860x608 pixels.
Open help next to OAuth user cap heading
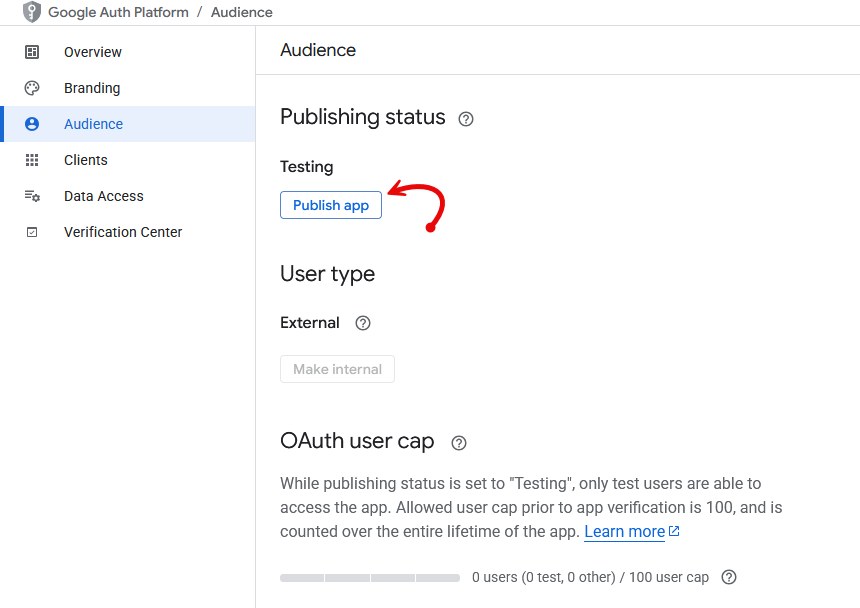pyautogui.click(x=459, y=443)
